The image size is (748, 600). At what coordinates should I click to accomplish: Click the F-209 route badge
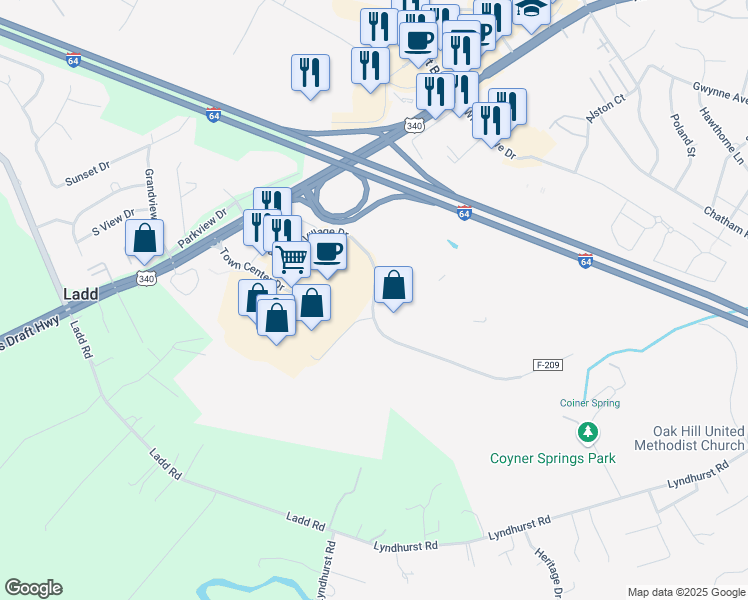[x=548, y=365]
